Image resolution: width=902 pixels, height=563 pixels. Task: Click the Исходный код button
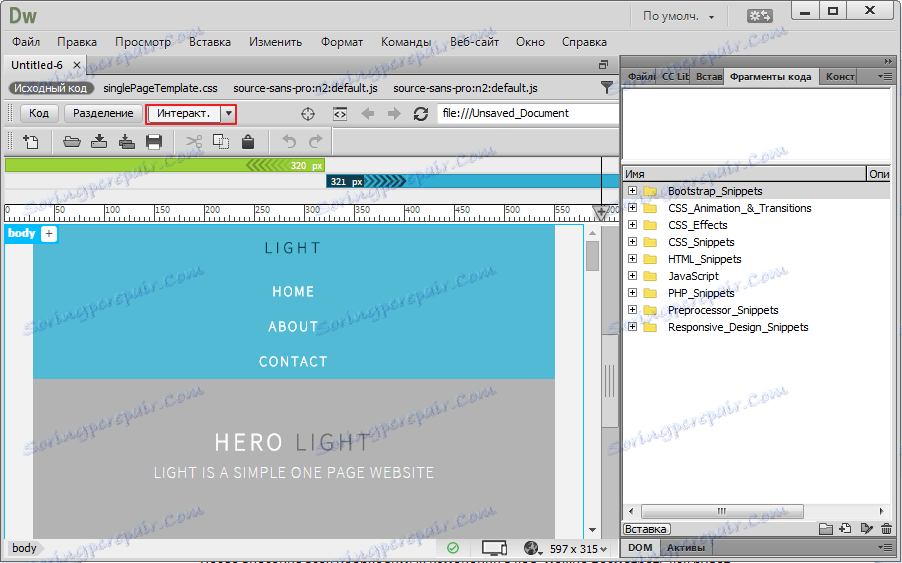pos(51,88)
